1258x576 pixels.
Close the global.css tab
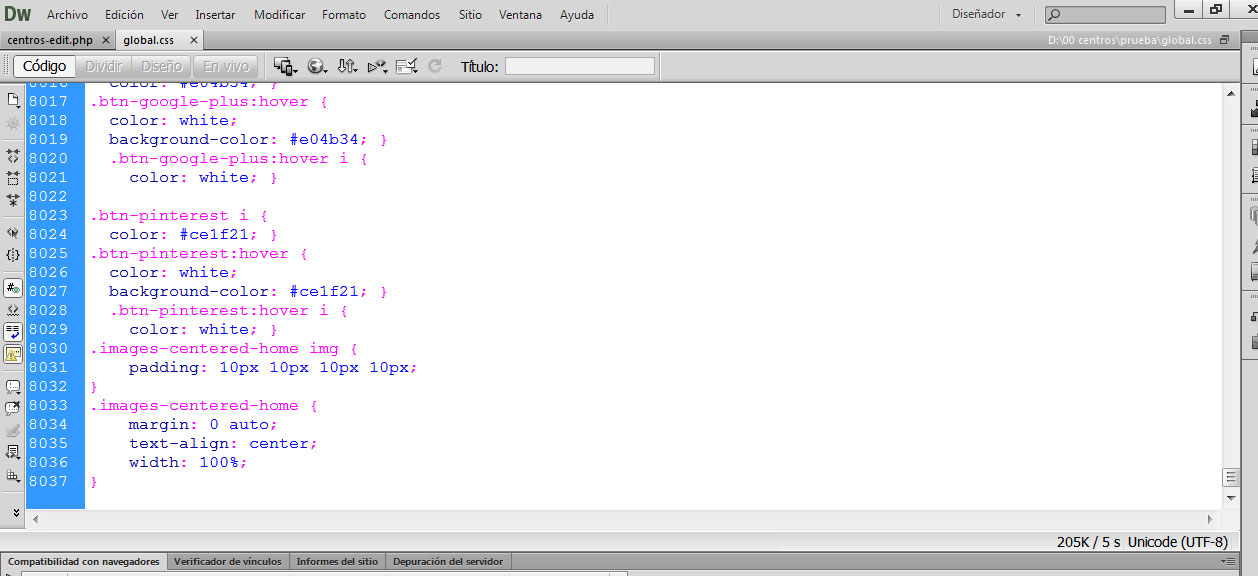click(x=193, y=41)
